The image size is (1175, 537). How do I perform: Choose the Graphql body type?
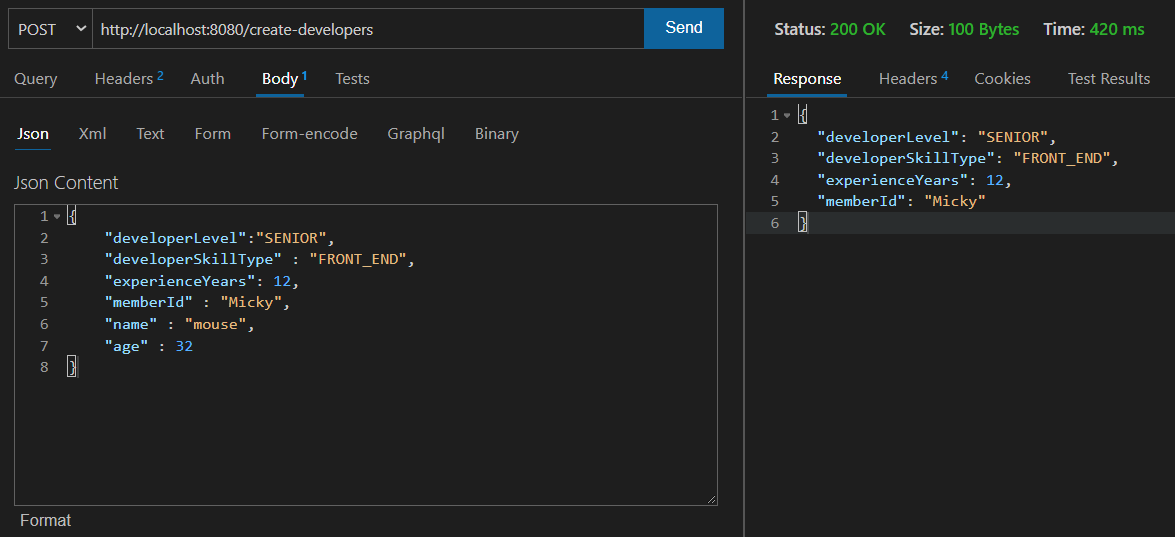416,134
